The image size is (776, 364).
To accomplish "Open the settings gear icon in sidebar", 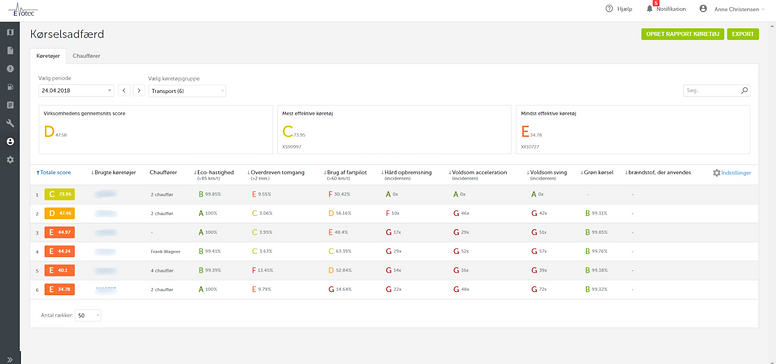I will point(10,160).
